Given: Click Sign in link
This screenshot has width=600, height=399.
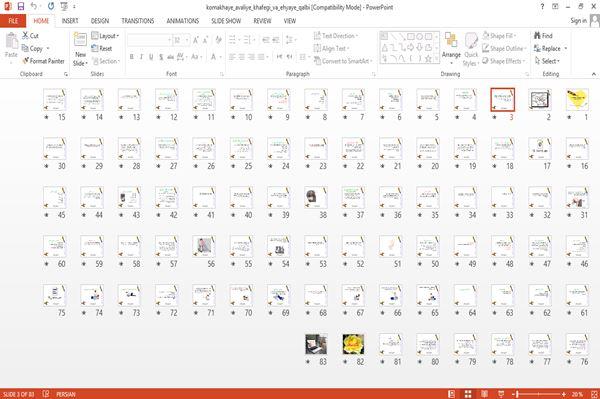Looking at the screenshot, I should 578,21.
